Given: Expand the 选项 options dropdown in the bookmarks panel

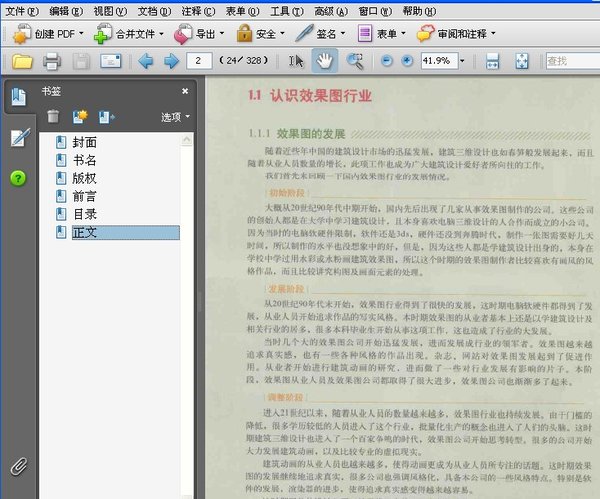Looking at the screenshot, I should pos(176,117).
